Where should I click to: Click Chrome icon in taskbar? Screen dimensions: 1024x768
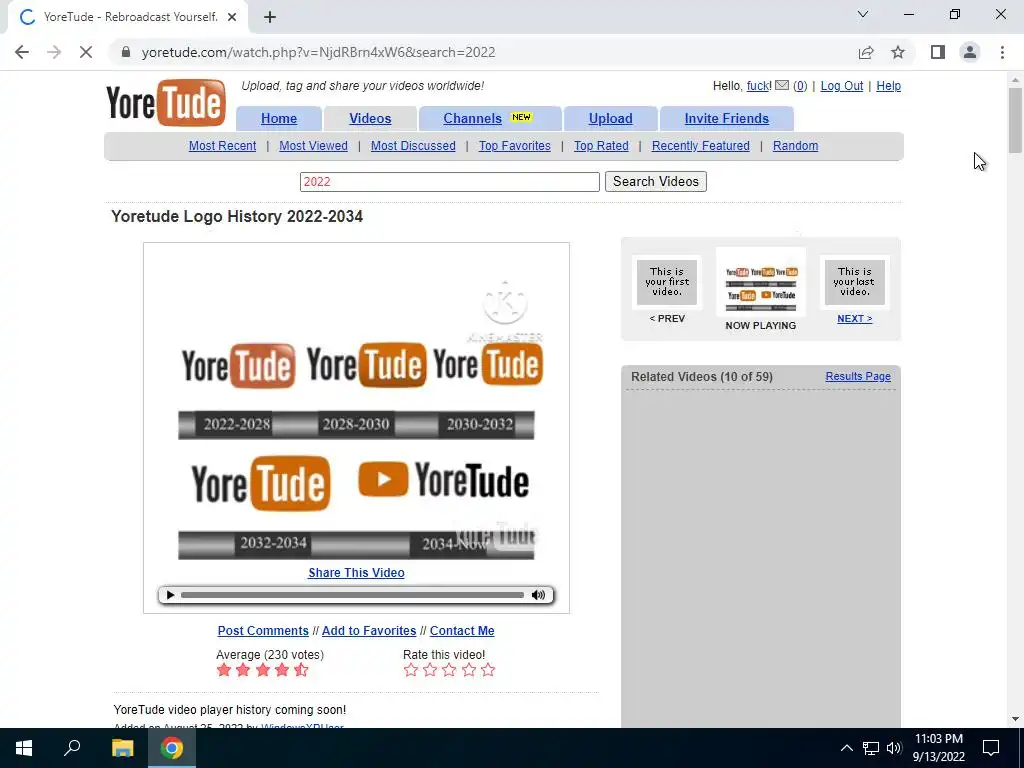pos(172,748)
